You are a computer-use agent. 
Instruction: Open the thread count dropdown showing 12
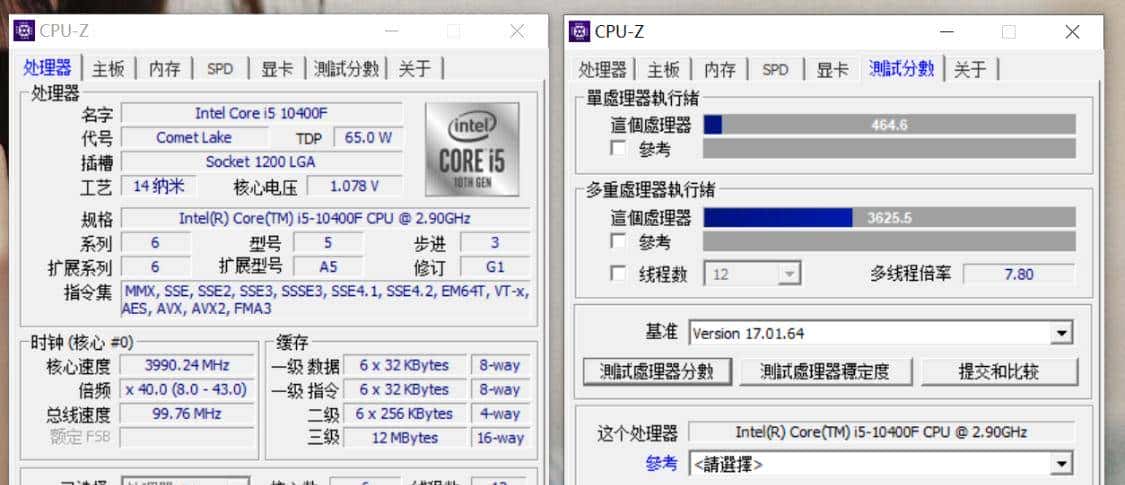point(753,274)
